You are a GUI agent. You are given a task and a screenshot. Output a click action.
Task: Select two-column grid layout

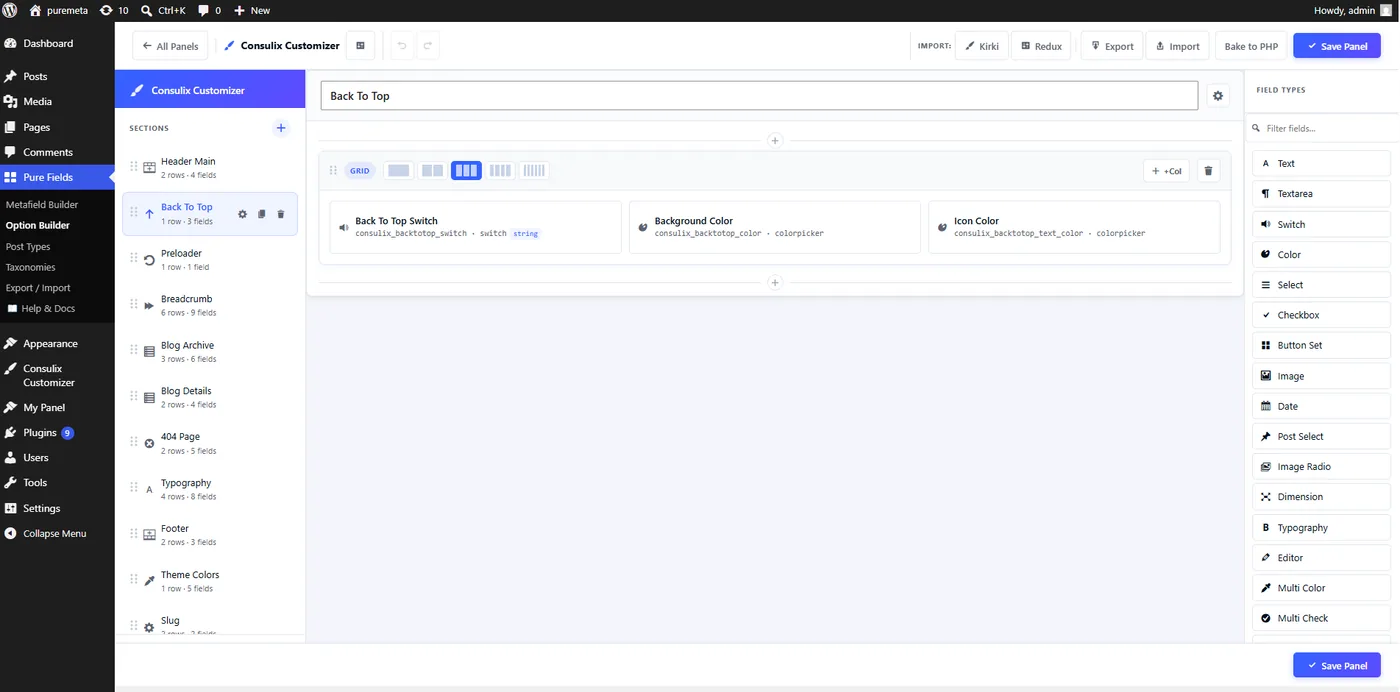pos(432,171)
